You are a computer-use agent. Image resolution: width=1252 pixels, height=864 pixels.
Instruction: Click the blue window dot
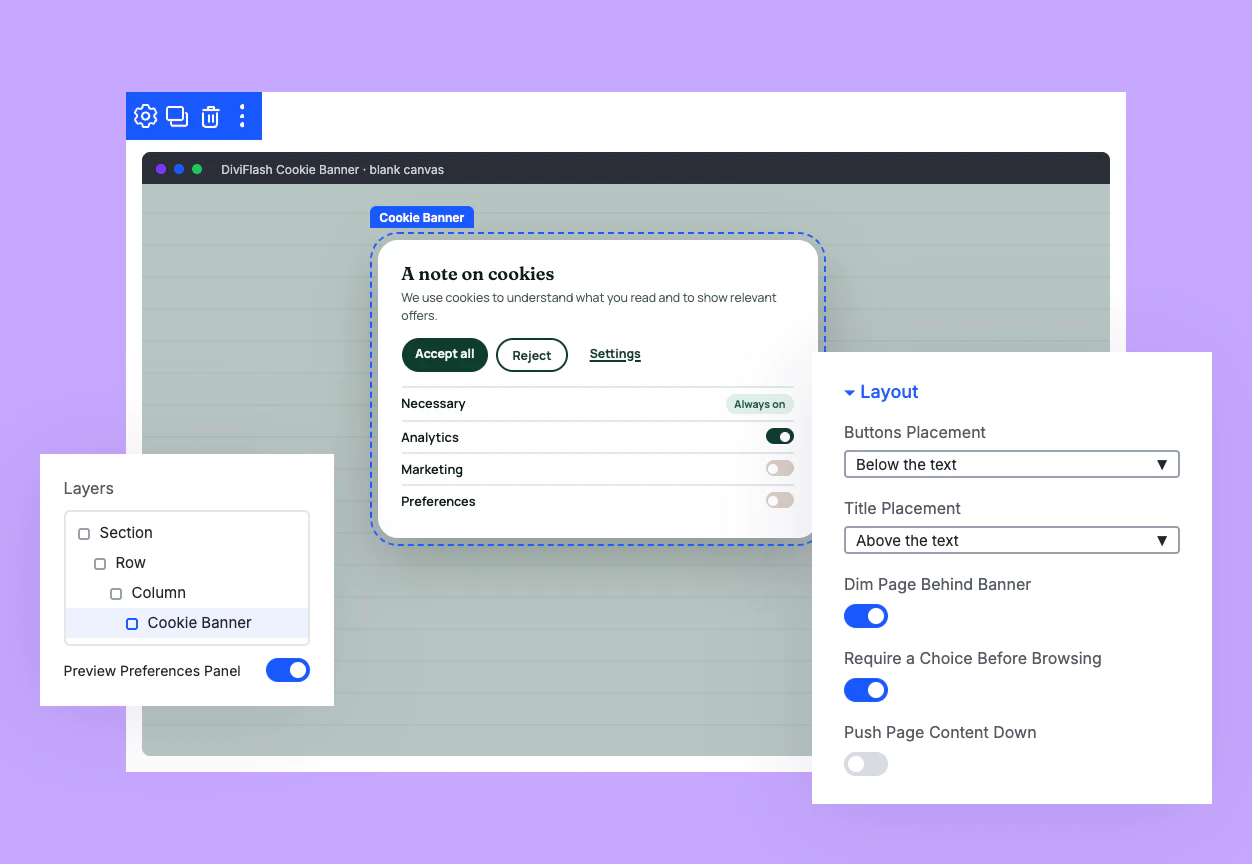[179, 169]
